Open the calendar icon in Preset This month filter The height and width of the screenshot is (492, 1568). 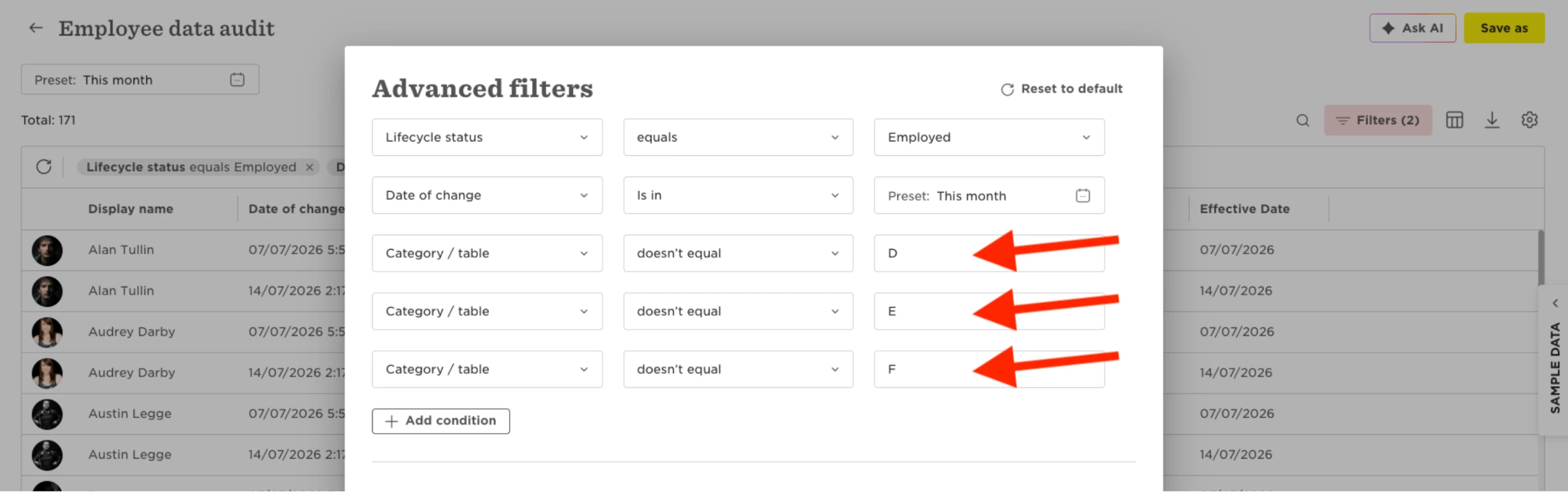(1083, 196)
